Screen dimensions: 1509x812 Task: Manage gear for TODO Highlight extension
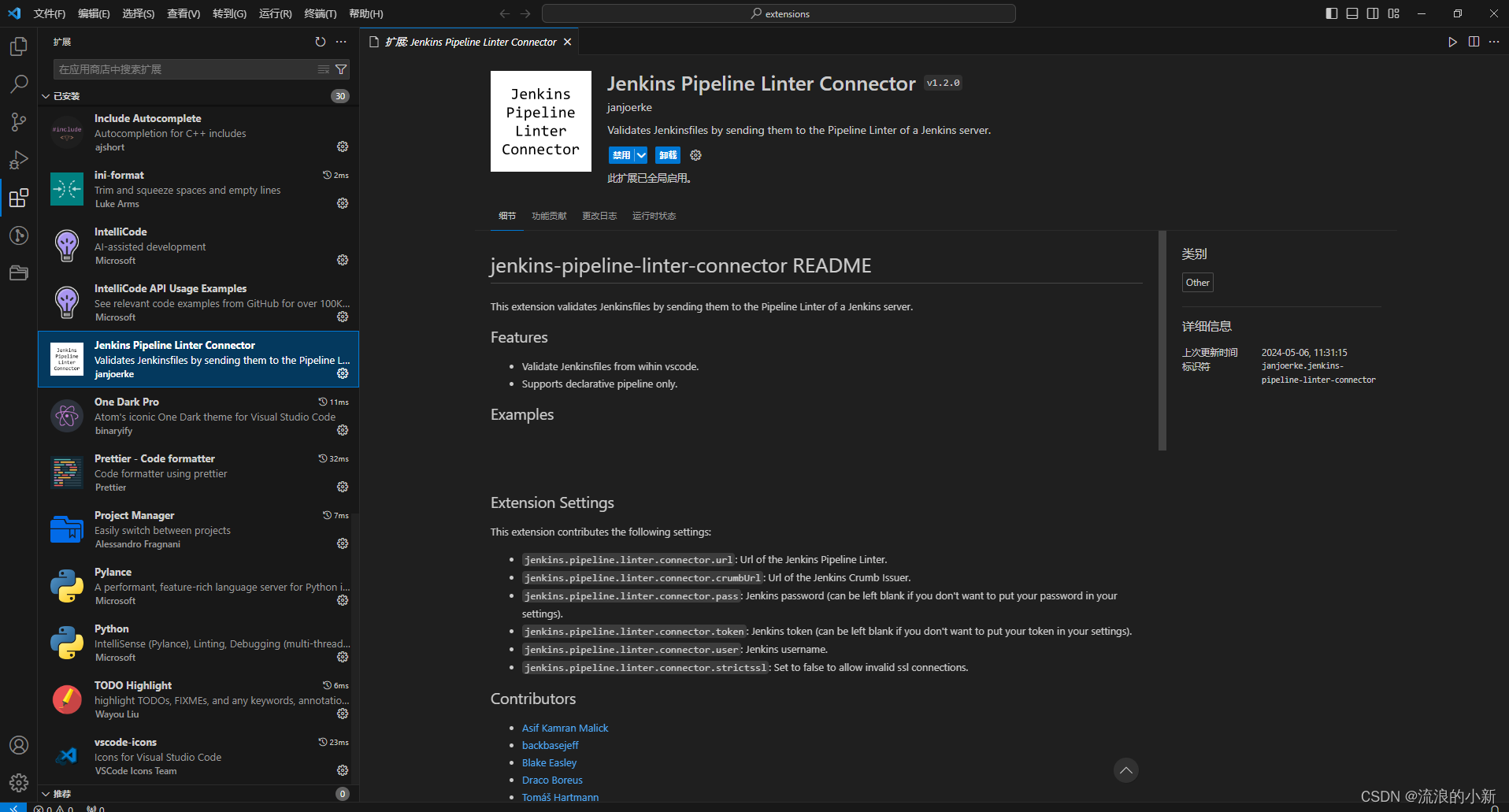[x=343, y=714]
